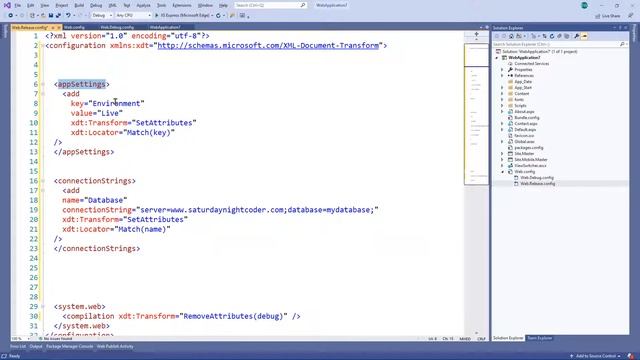The width and height of the screenshot is (640, 360).
Task: Open the Package Manager Console tab
Action: pyautogui.click(x=69, y=347)
